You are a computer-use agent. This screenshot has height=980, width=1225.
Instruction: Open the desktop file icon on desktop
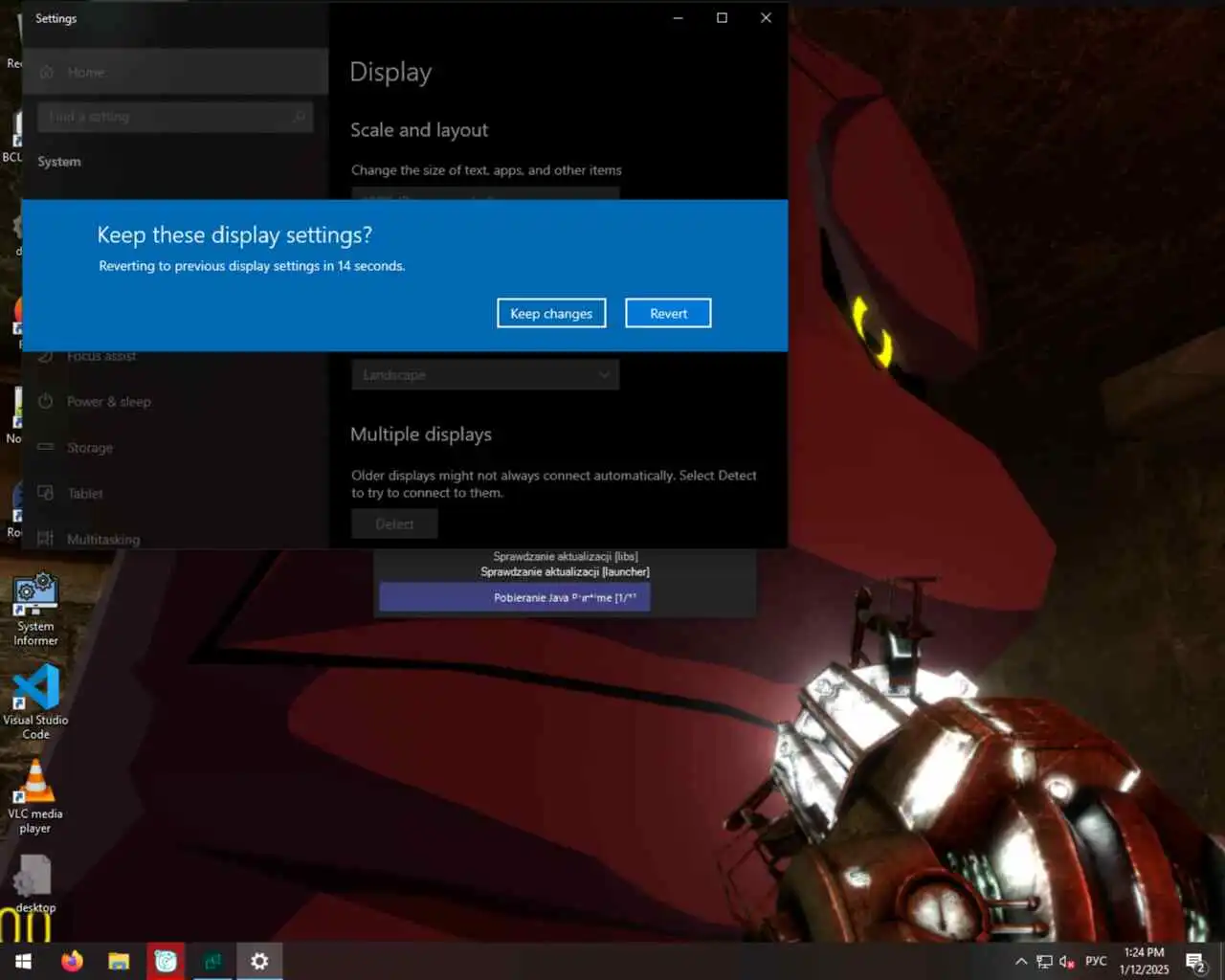pos(35,884)
